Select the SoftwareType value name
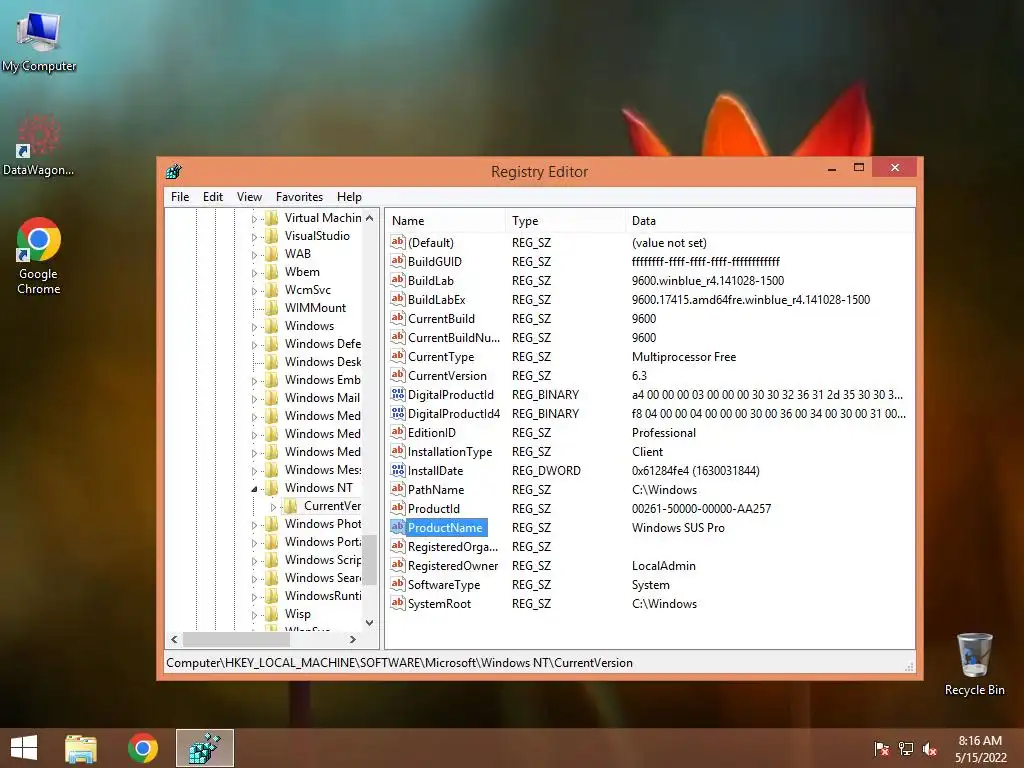 click(x=443, y=584)
